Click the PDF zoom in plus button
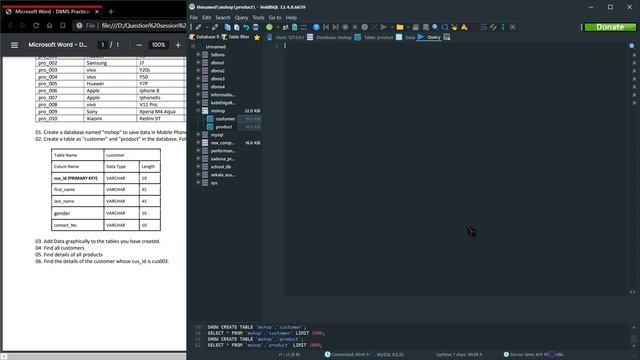Viewport: 640px width, 360px height. [178, 45]
